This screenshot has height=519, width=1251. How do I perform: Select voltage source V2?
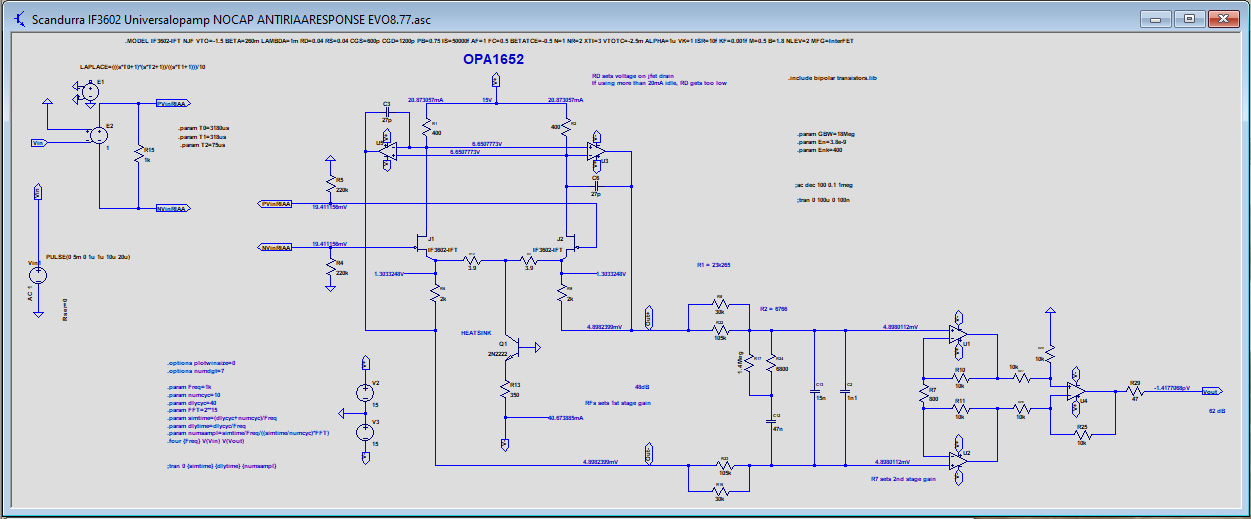point(364,394)
